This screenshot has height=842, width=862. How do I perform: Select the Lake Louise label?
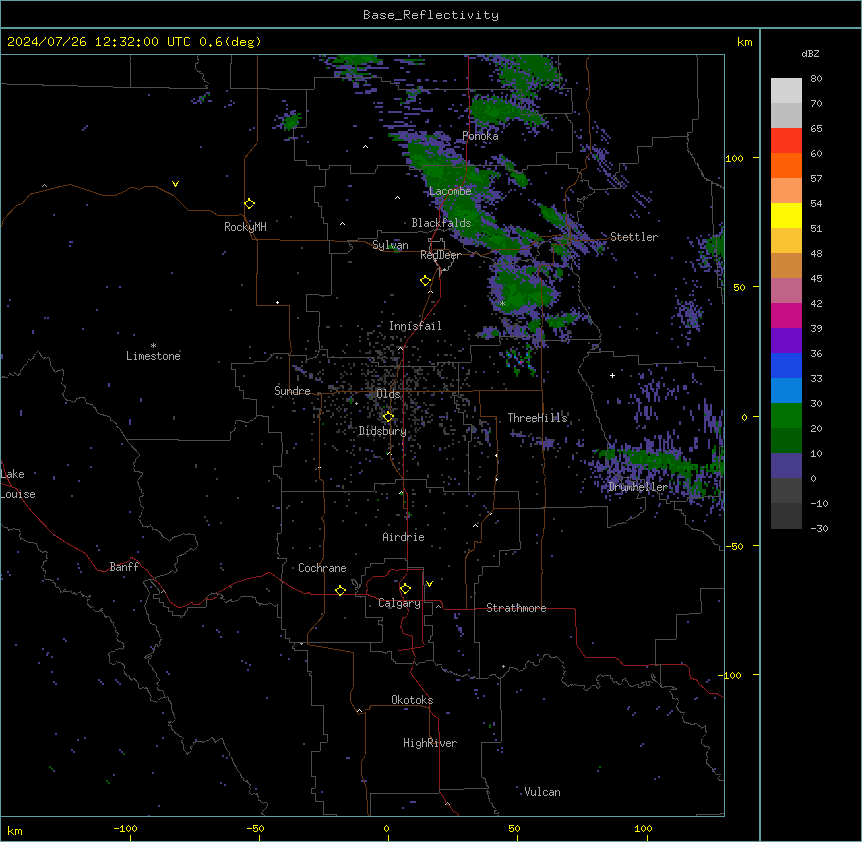(18, 484)
